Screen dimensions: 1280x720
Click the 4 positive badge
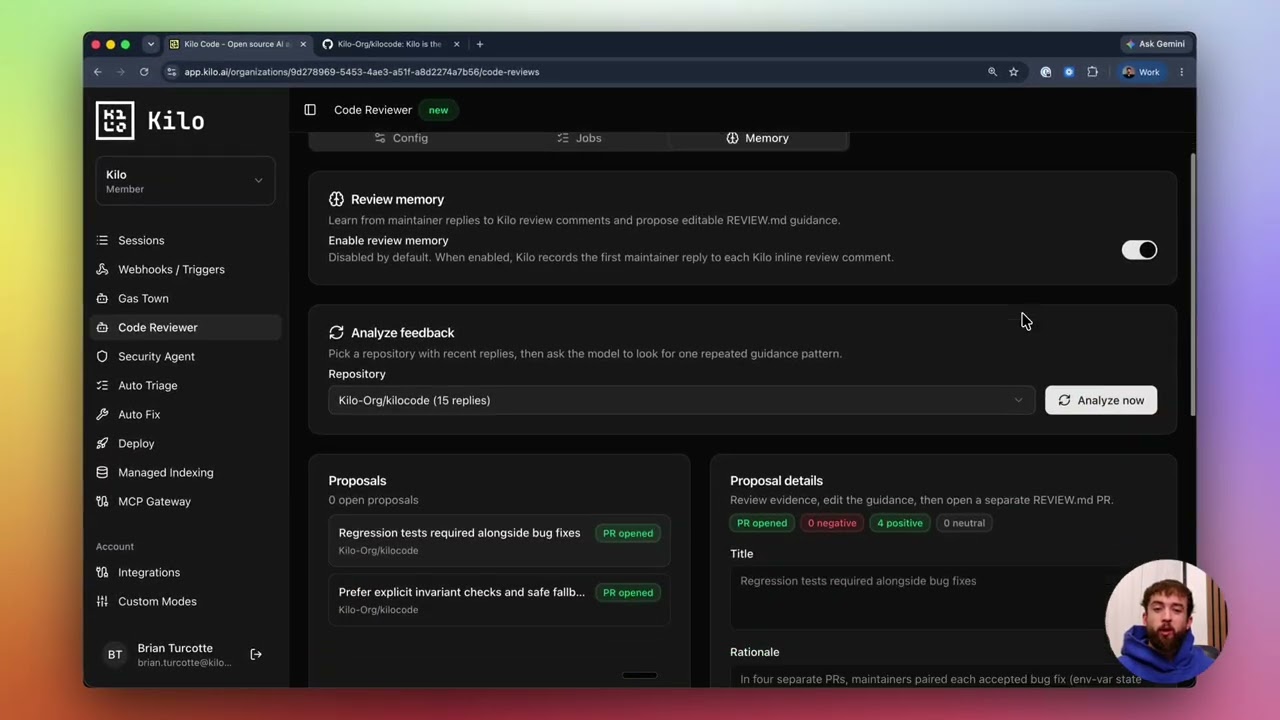(900, 523)
